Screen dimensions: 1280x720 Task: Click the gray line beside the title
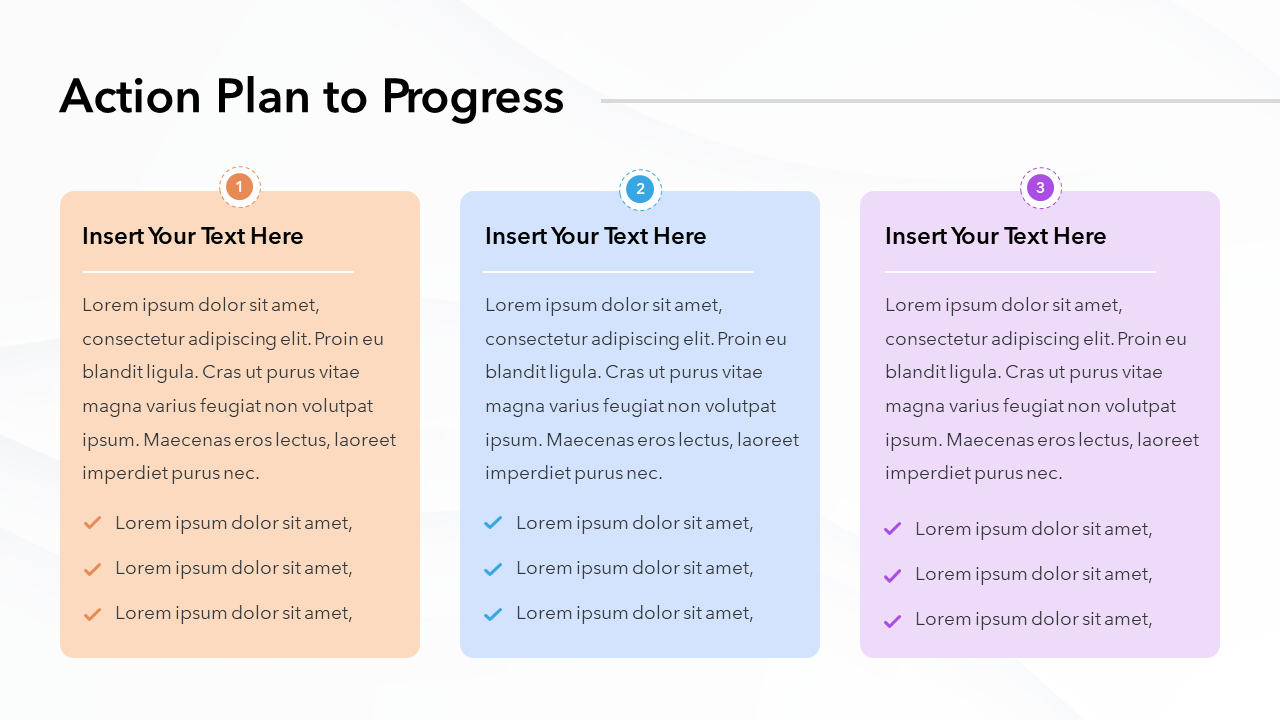(x=940, y=101)
